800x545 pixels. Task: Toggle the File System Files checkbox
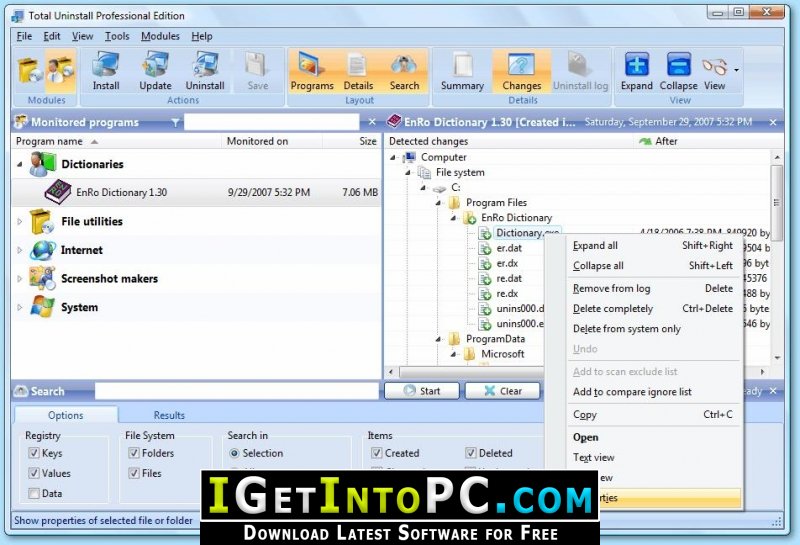click(134, 473)
